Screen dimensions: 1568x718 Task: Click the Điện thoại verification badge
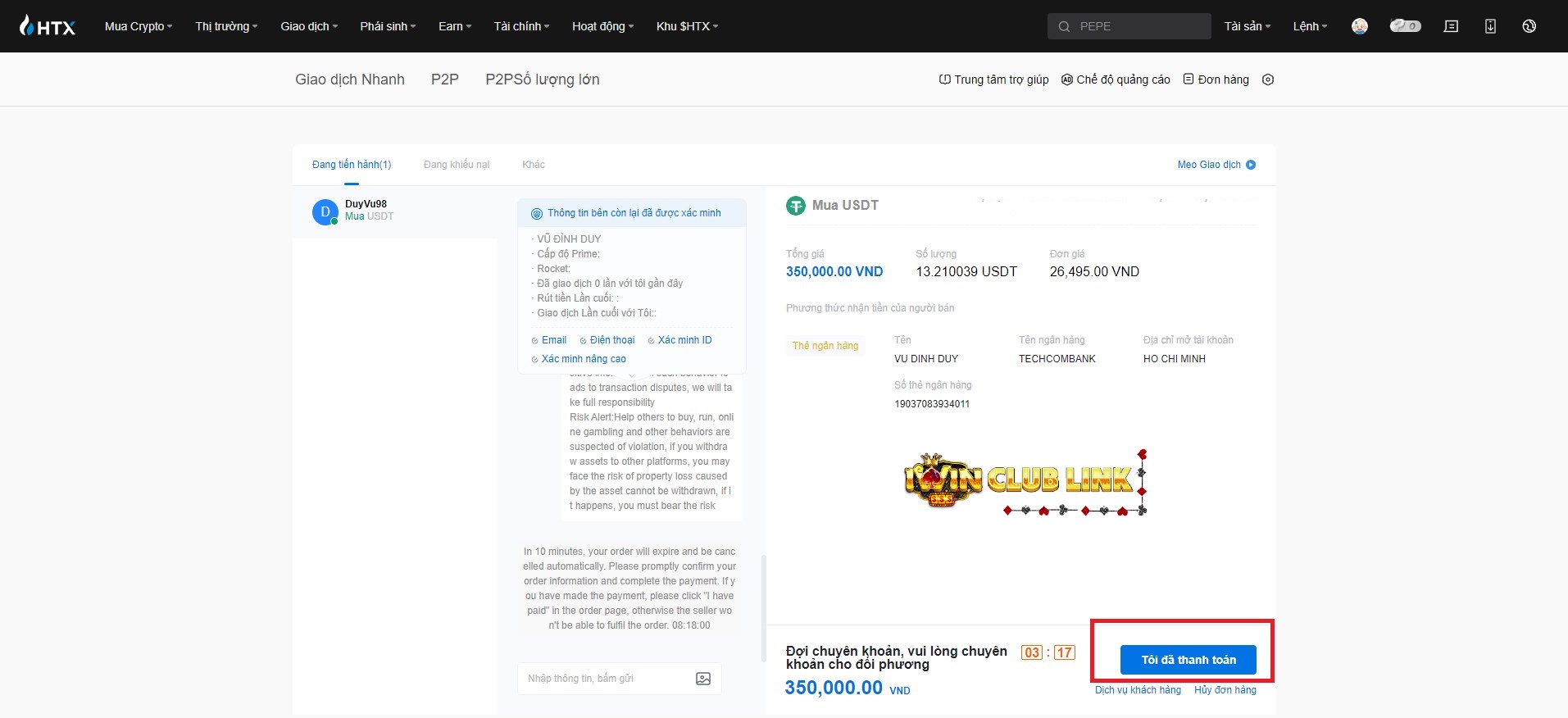pyautogui.click(x=607, y=340)
